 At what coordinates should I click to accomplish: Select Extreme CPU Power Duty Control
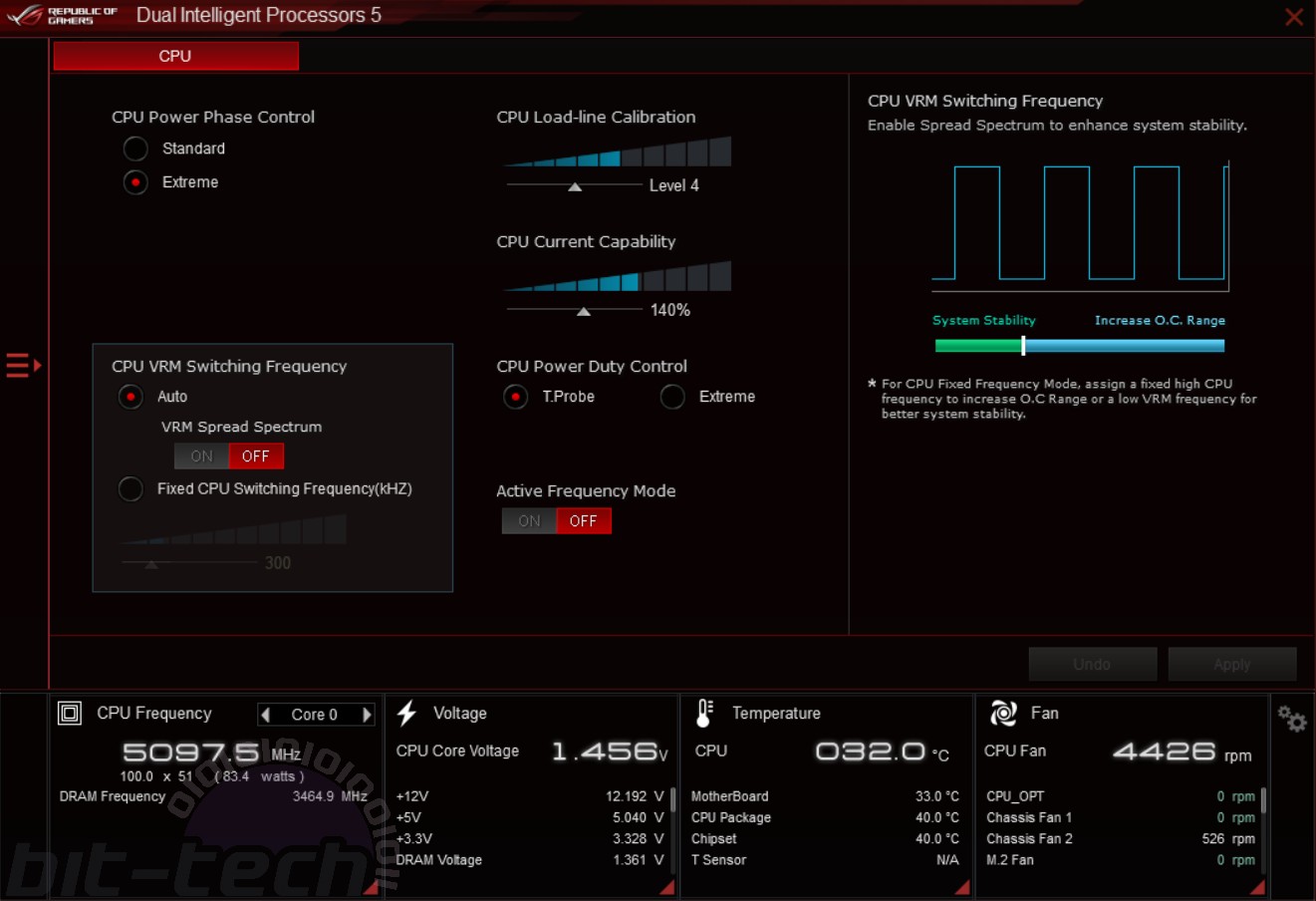point(672,397)
